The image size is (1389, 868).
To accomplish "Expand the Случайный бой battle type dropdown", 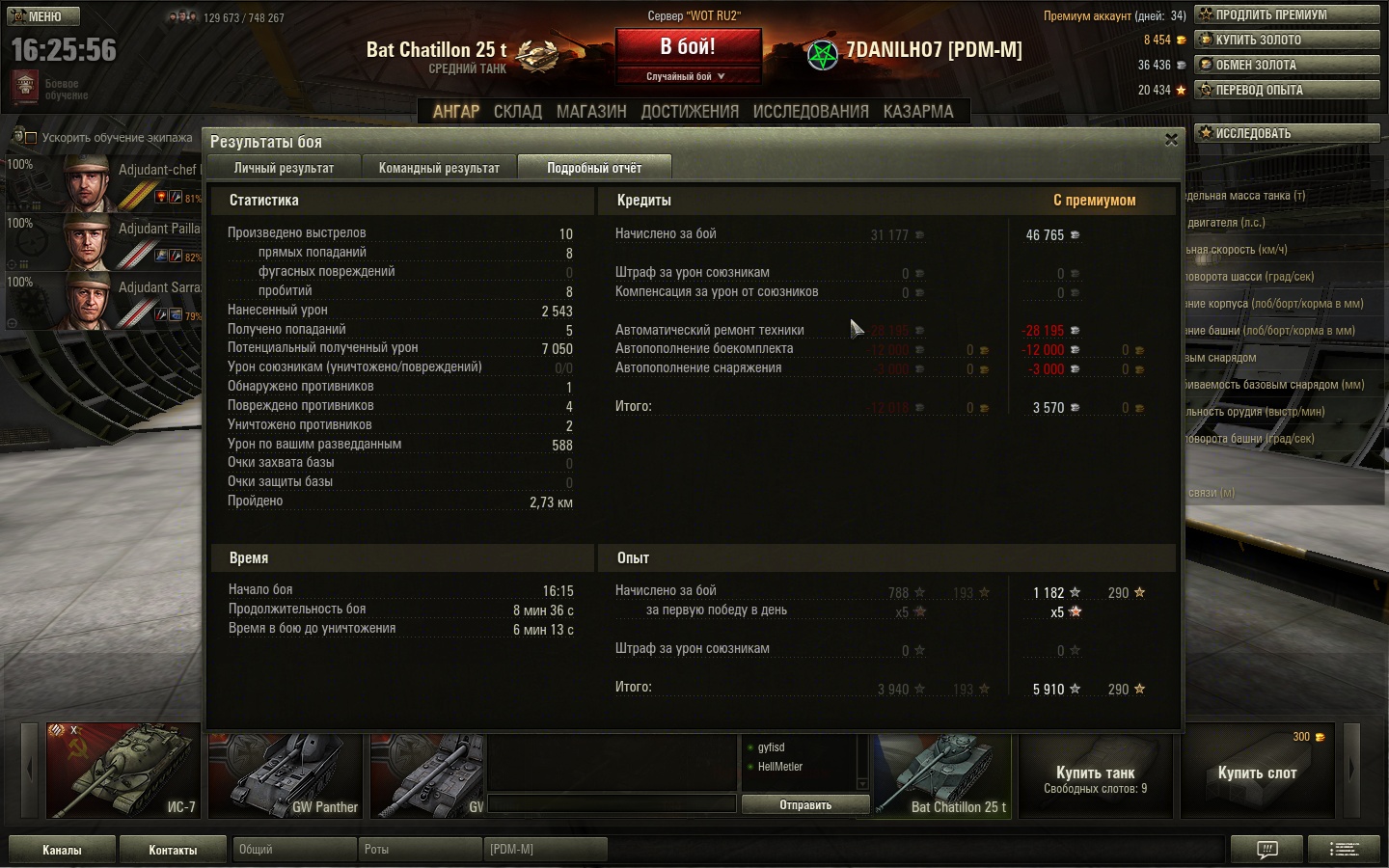I will (688, 76).
